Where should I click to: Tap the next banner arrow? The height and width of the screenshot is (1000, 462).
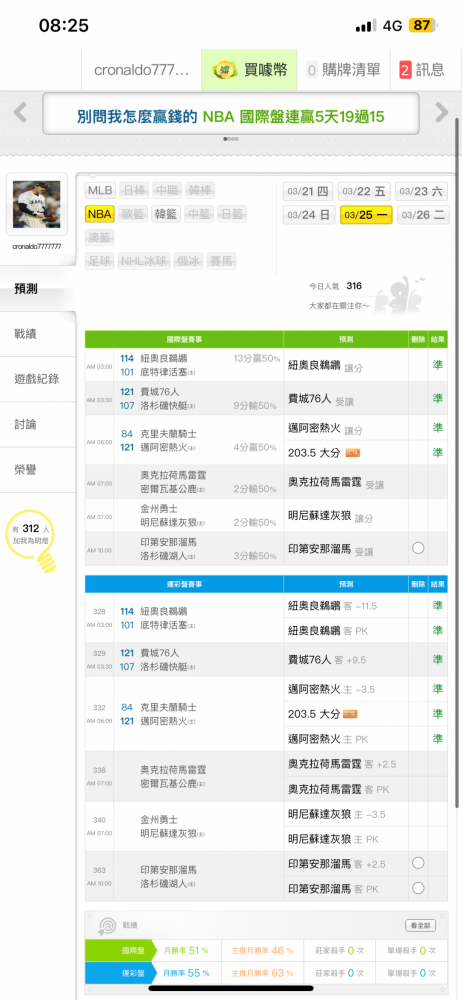(x=442, y=113)
